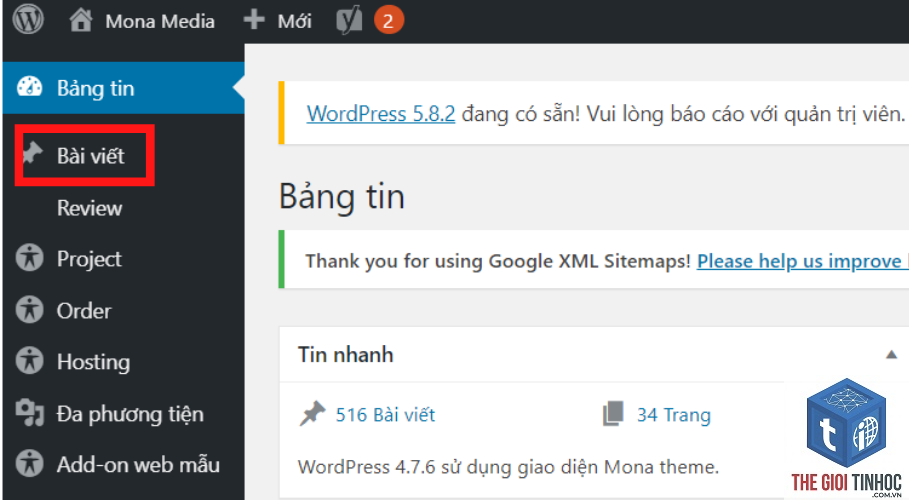909x500 pixels.
Task: Open the Yoast SEO admin bar icon
Action: [x=349, y=21]
